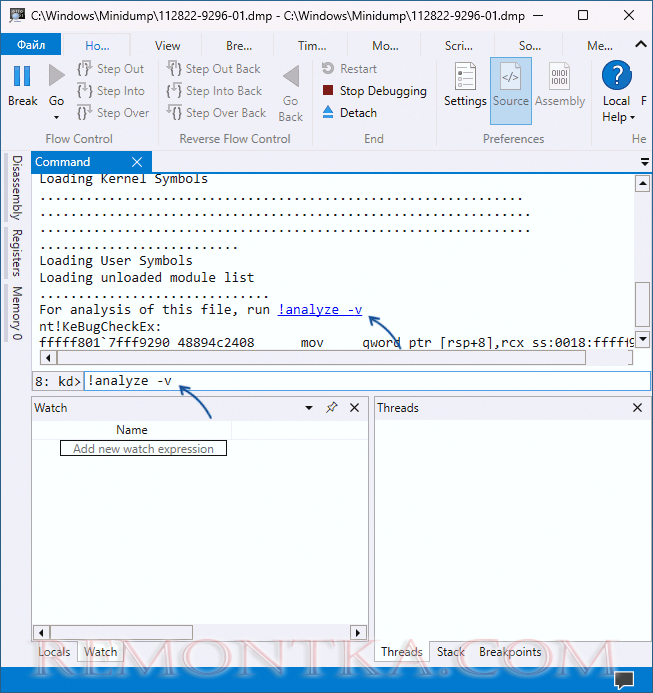This screenshot has width=653, height=693.
Task: Open Local Help
Action: point(616,75)
